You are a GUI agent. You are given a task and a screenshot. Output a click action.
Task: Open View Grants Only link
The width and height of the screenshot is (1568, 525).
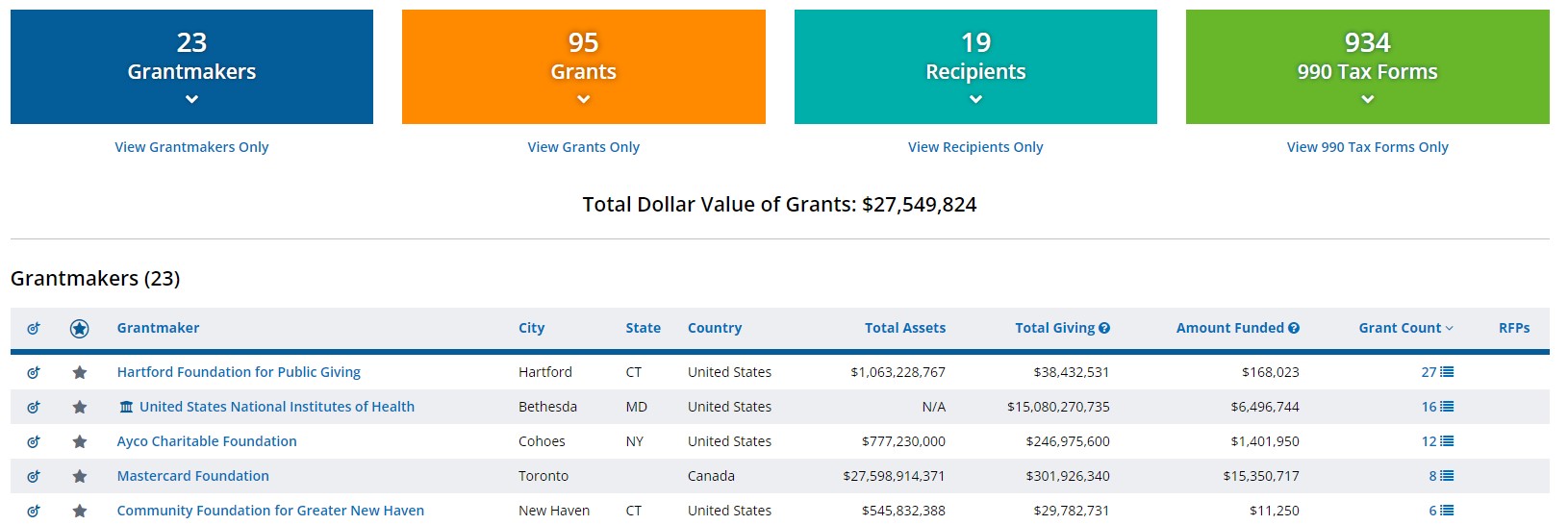click(x=584, y=147)
